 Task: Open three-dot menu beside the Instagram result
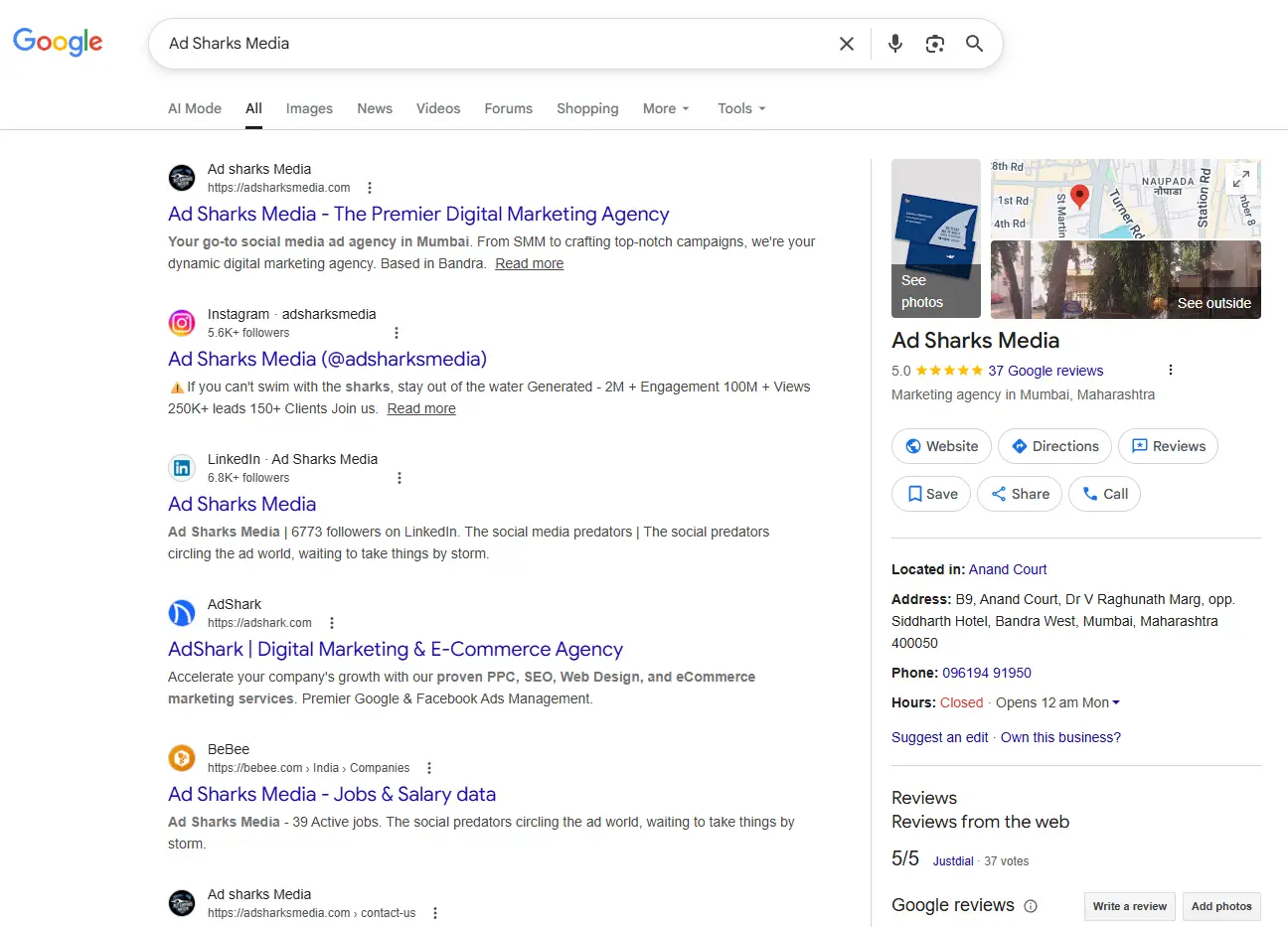[397, 333]
